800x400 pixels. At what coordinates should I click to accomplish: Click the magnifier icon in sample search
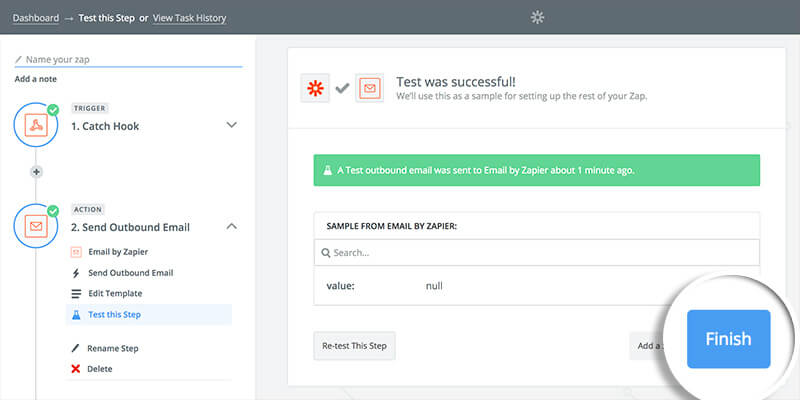(x=326, y=253)
